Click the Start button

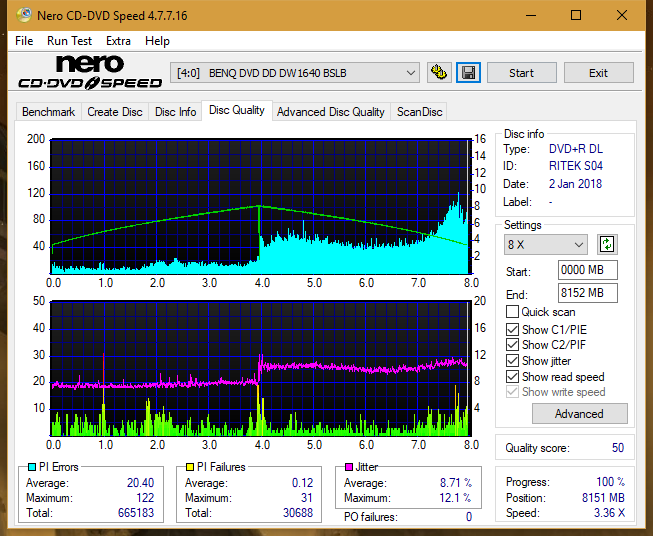click(x=521, y=73)
